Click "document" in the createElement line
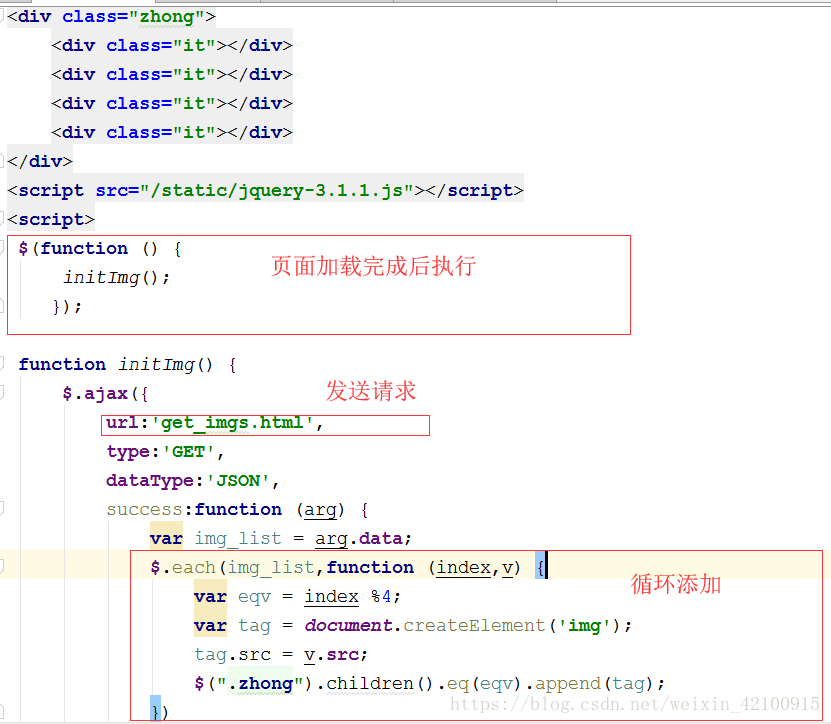 (348, 625)
